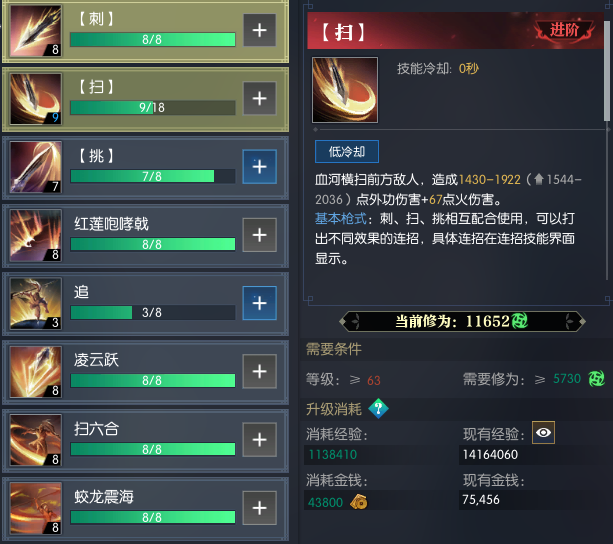Toggle the eye icon beside 现有经验

543,432
